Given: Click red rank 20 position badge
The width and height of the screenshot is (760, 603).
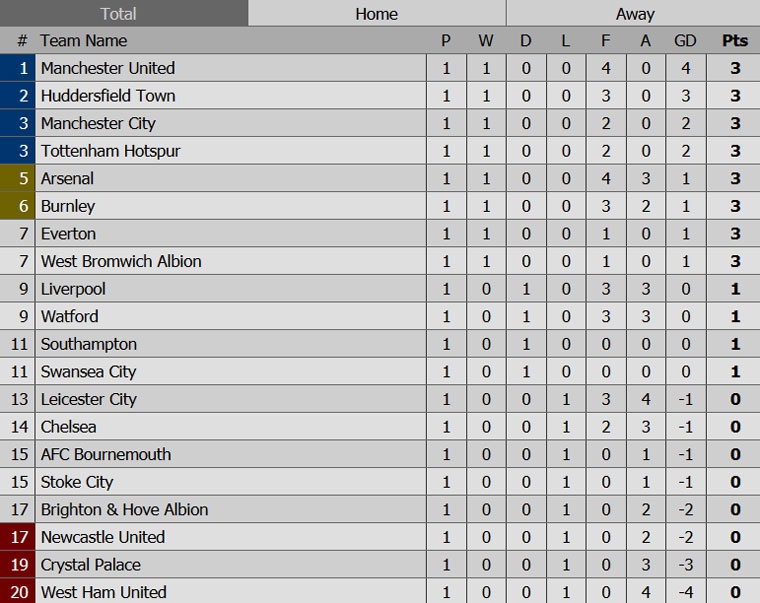Looking at the screenshot, I should pyautogui.click(x=17, y=592).
